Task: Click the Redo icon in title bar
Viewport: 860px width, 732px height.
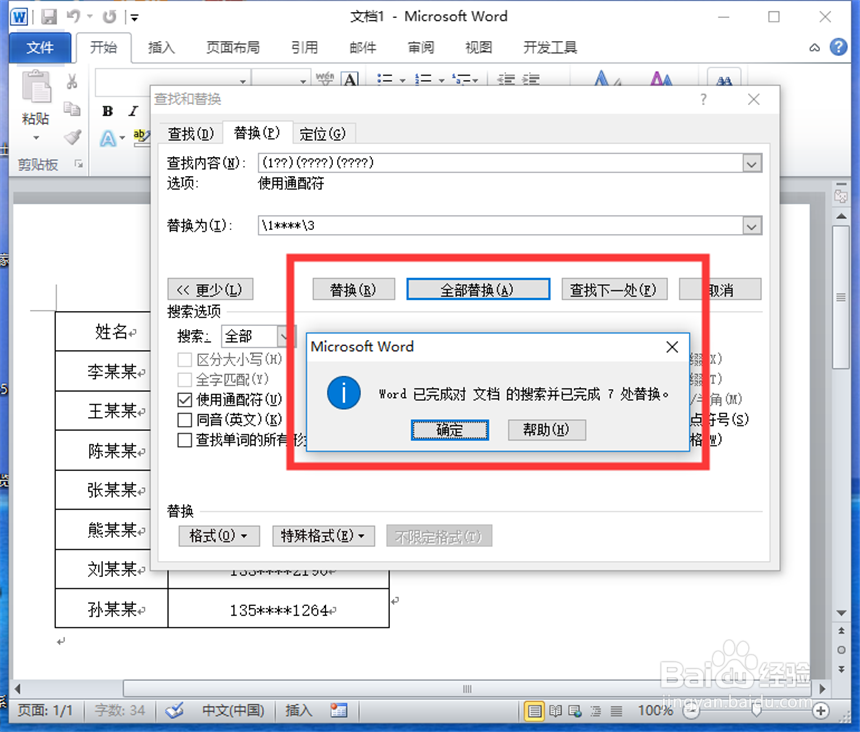Action: click(110, 17)
